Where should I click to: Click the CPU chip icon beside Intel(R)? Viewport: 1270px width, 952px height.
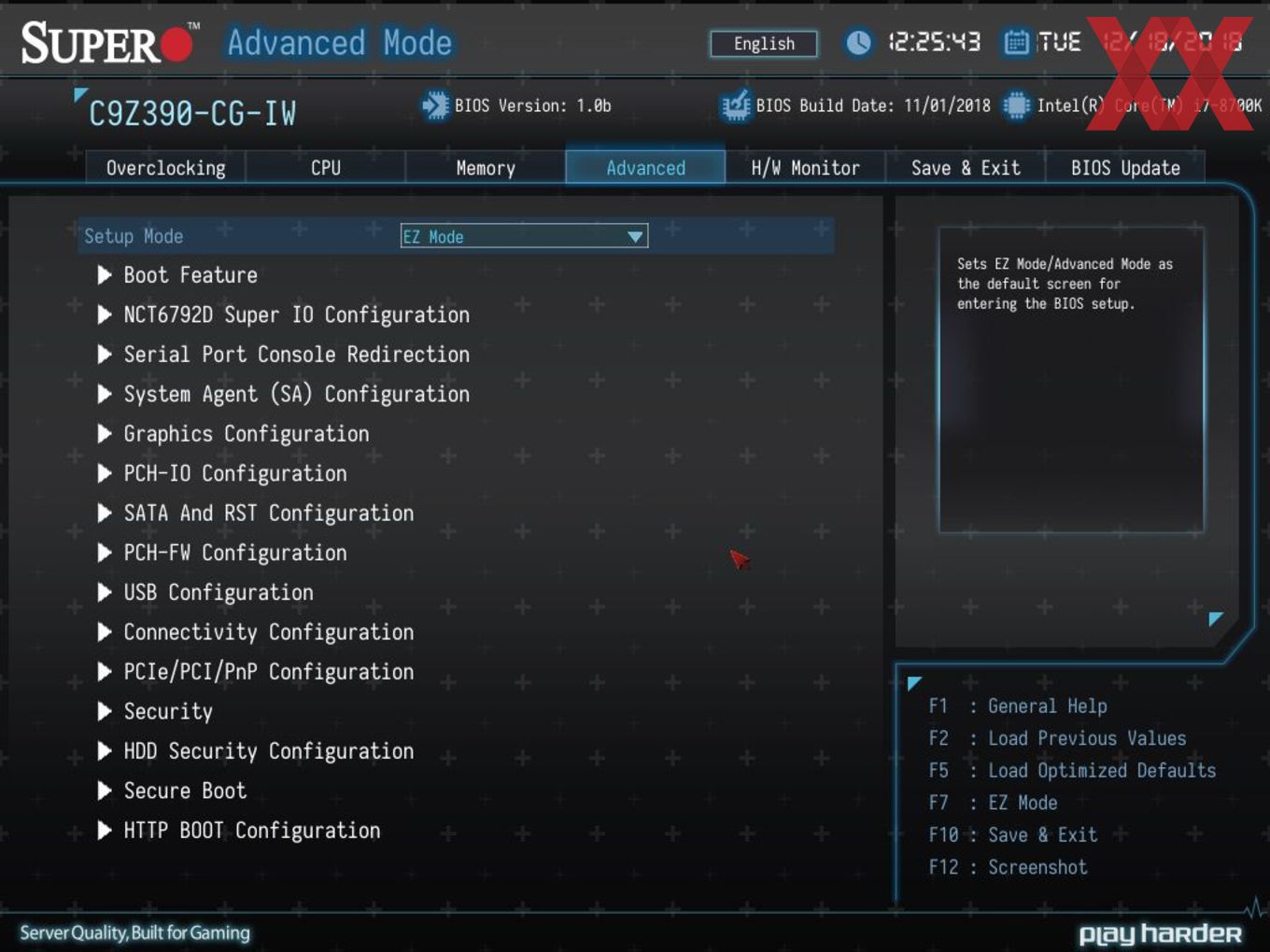[1016, 105]
